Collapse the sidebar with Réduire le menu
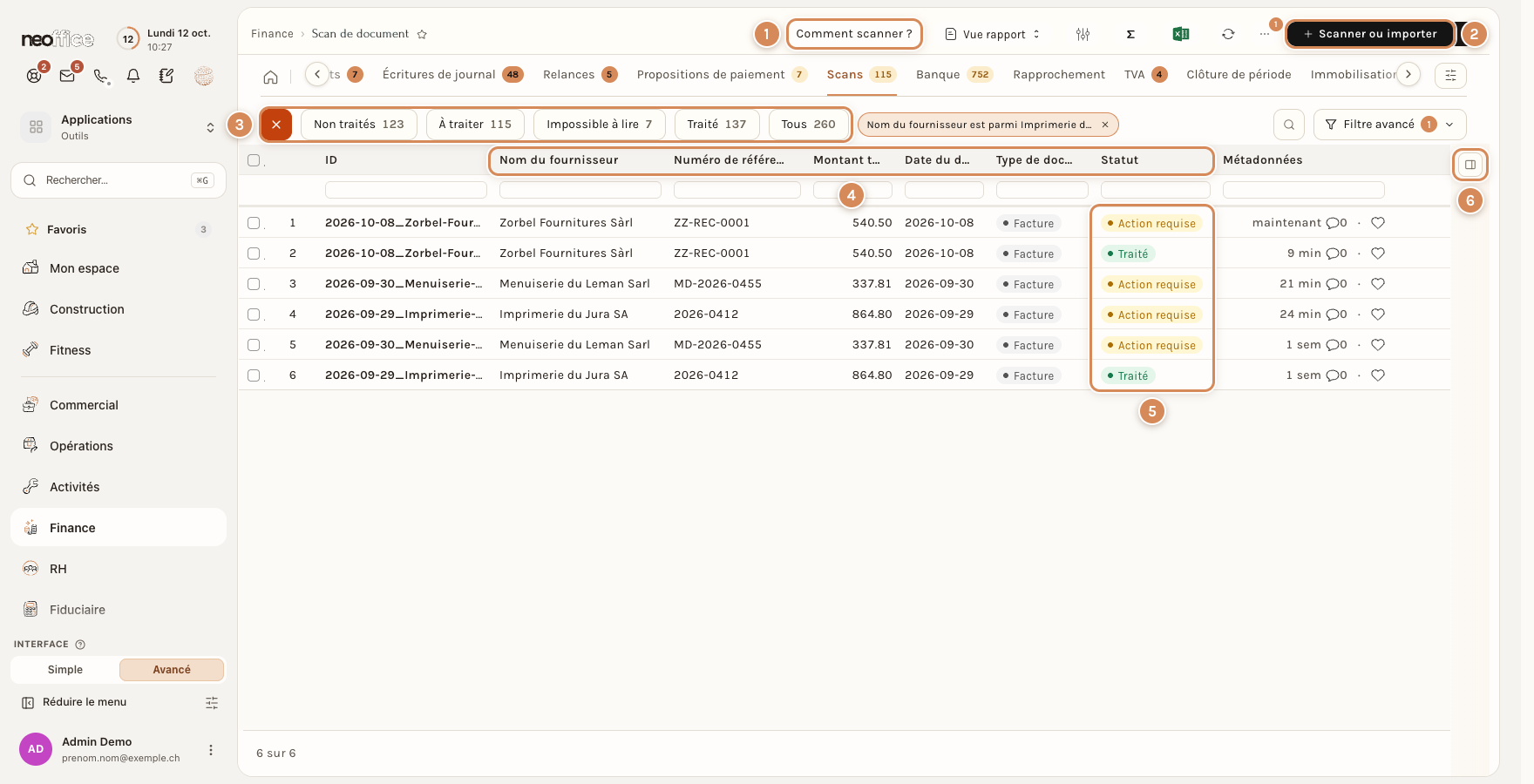This screenshot has width=1534, height=784. [75, 702]
